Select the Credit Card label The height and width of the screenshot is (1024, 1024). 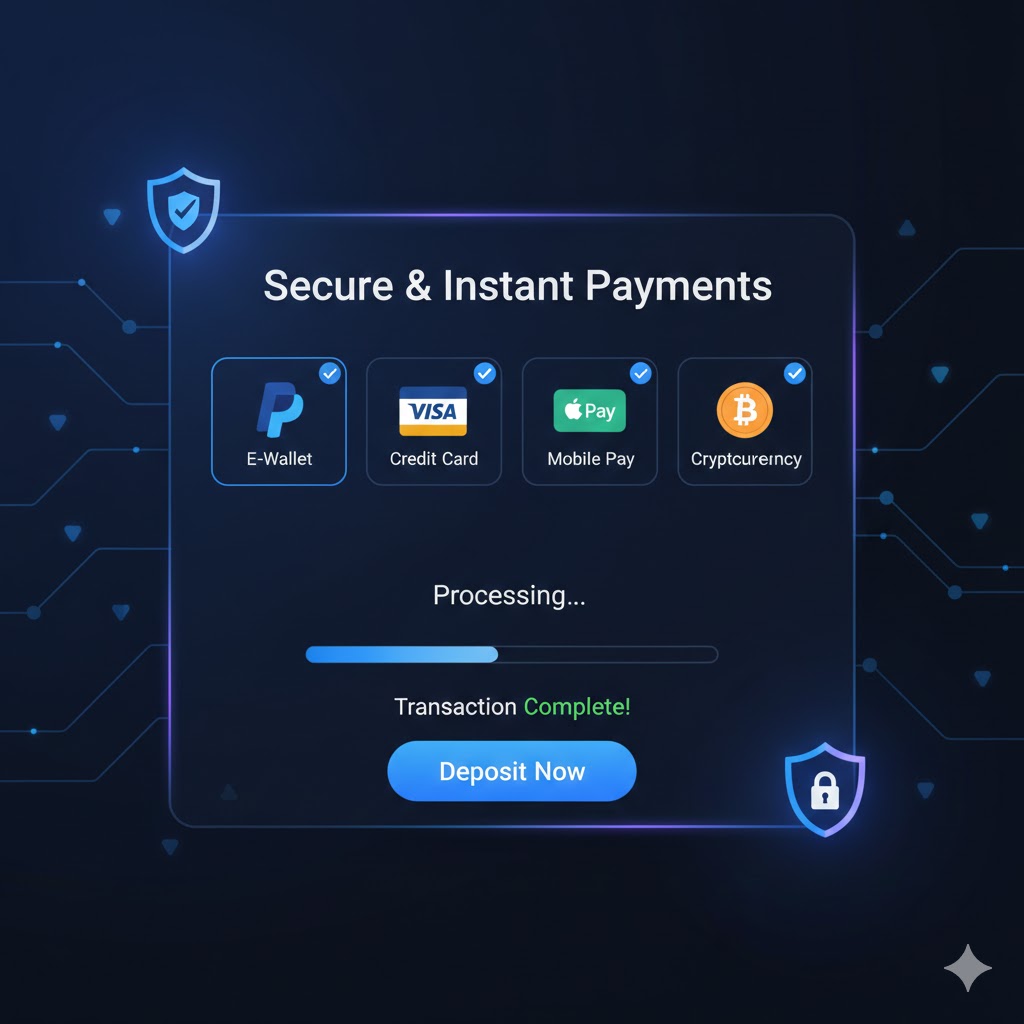(x=434, y=459)
